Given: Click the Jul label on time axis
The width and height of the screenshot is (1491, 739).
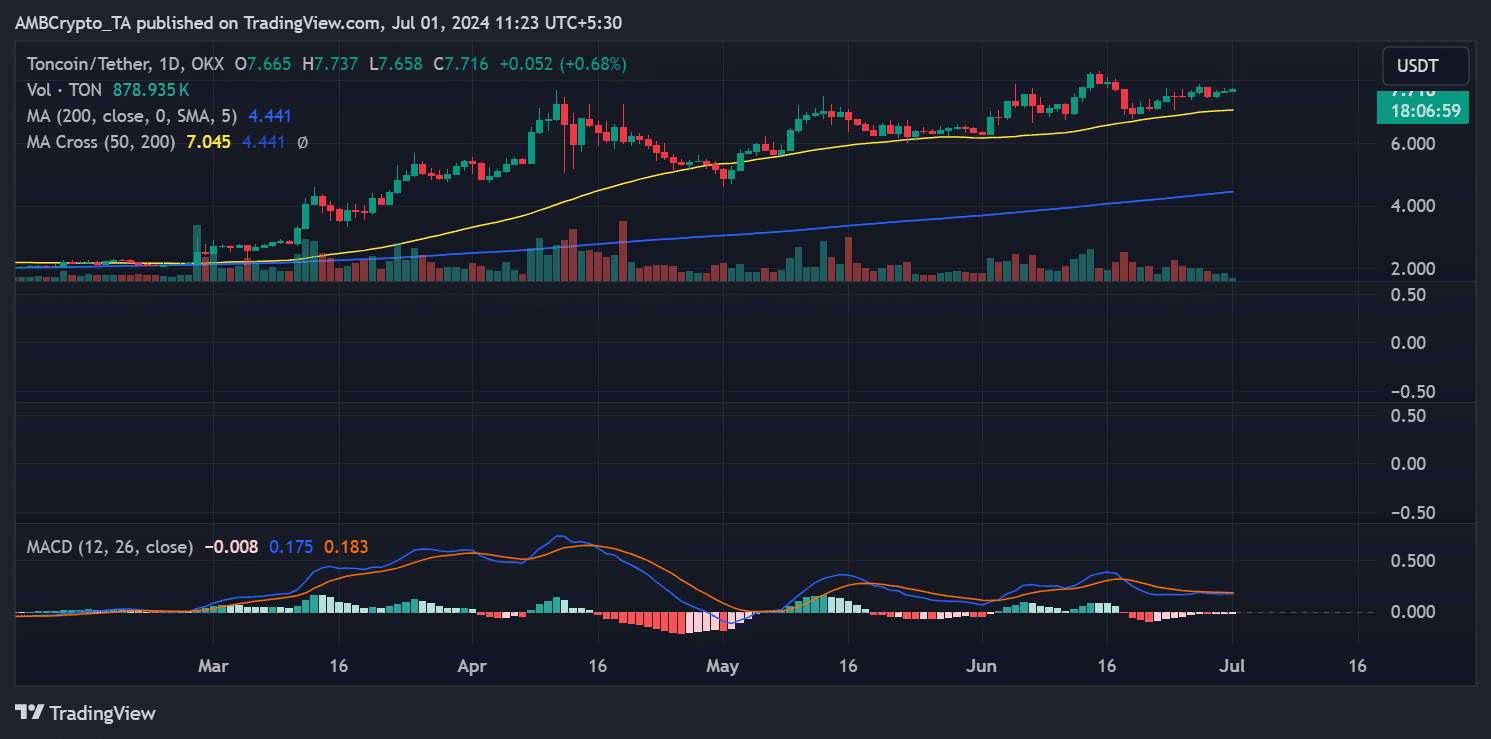Looking at the screenshot, I should (1232, 664).
